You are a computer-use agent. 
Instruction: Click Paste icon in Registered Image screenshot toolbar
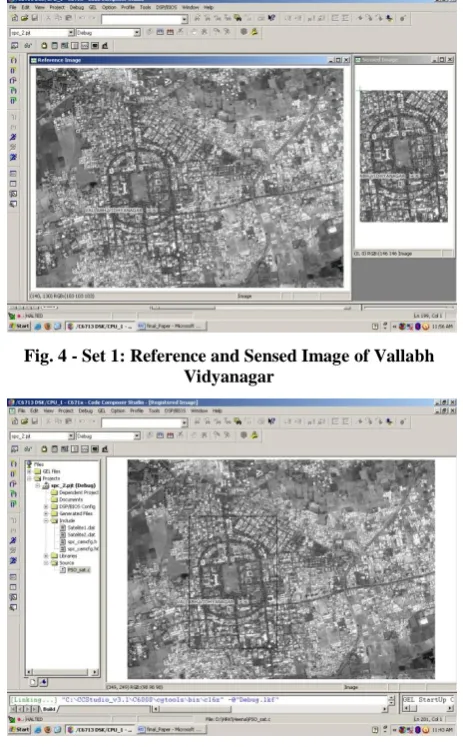(68, 421)
